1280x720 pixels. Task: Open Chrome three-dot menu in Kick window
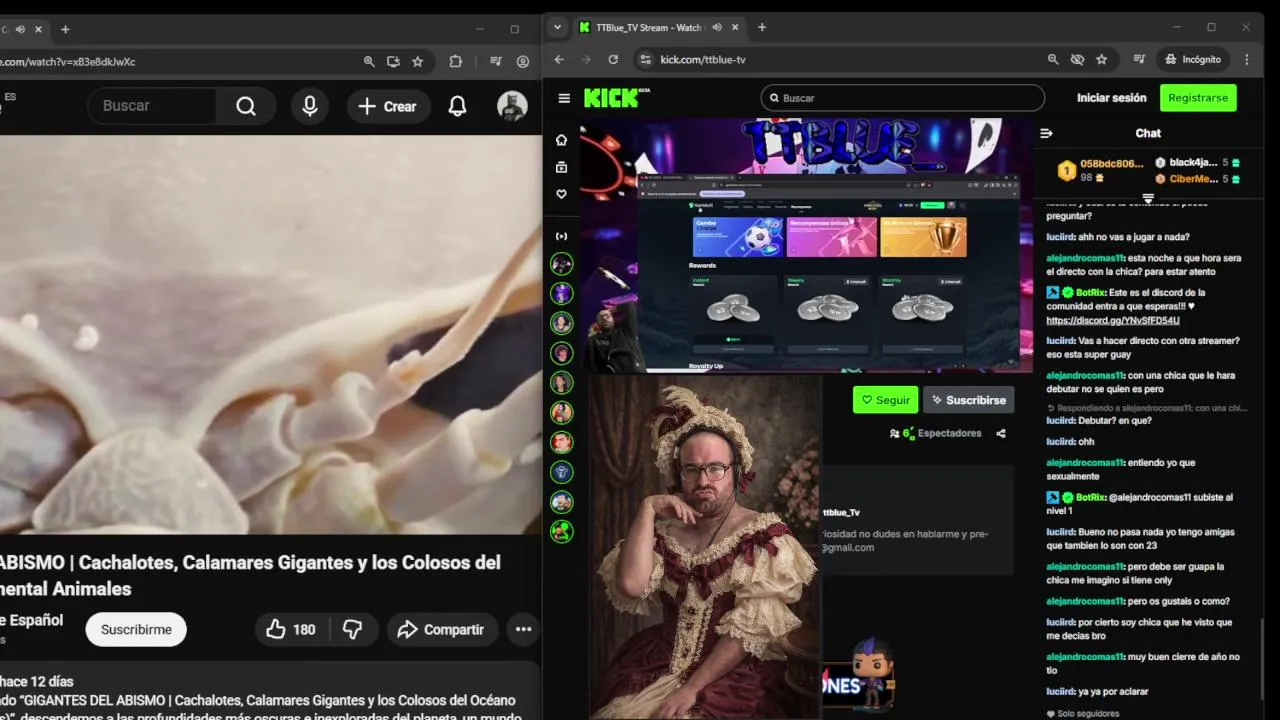click(1247, 59)
